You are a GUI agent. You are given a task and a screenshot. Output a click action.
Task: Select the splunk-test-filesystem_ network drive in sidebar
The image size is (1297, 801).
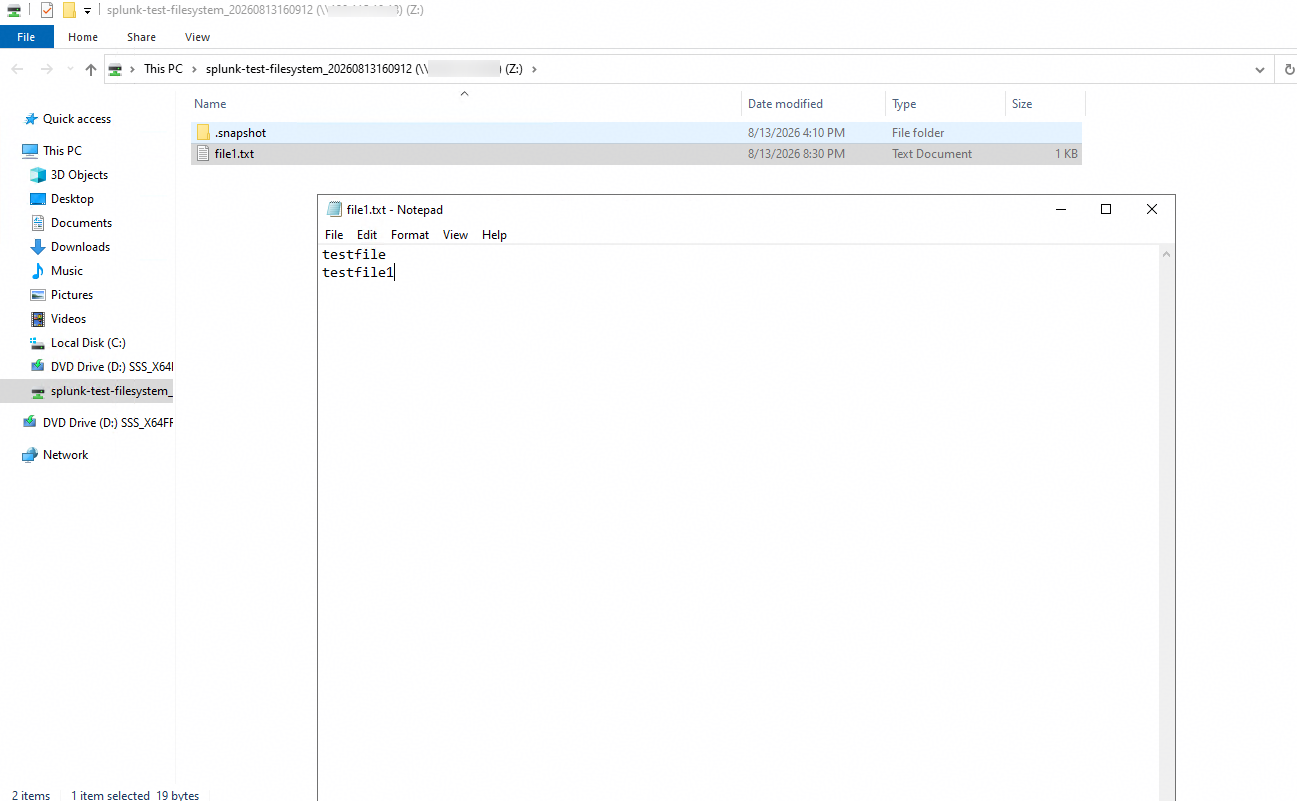coord(88,391)
